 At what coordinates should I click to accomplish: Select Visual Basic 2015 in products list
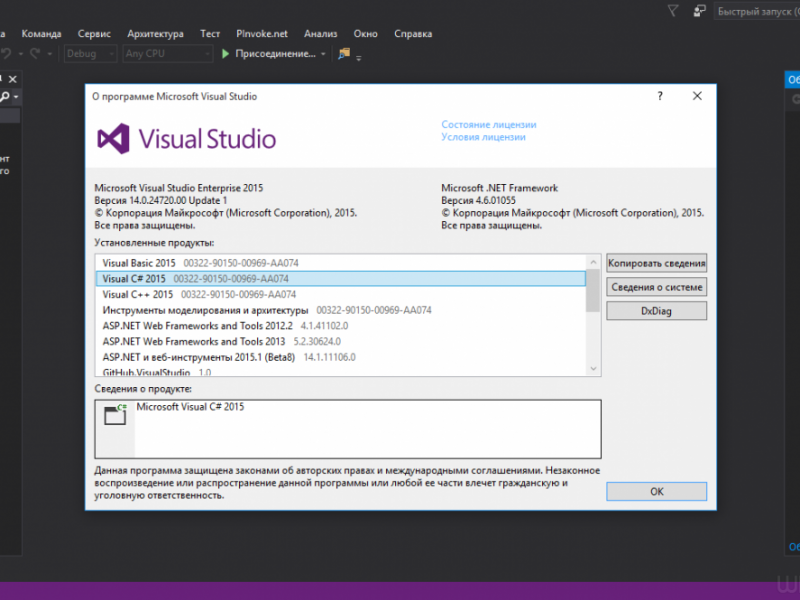(340, 263)
